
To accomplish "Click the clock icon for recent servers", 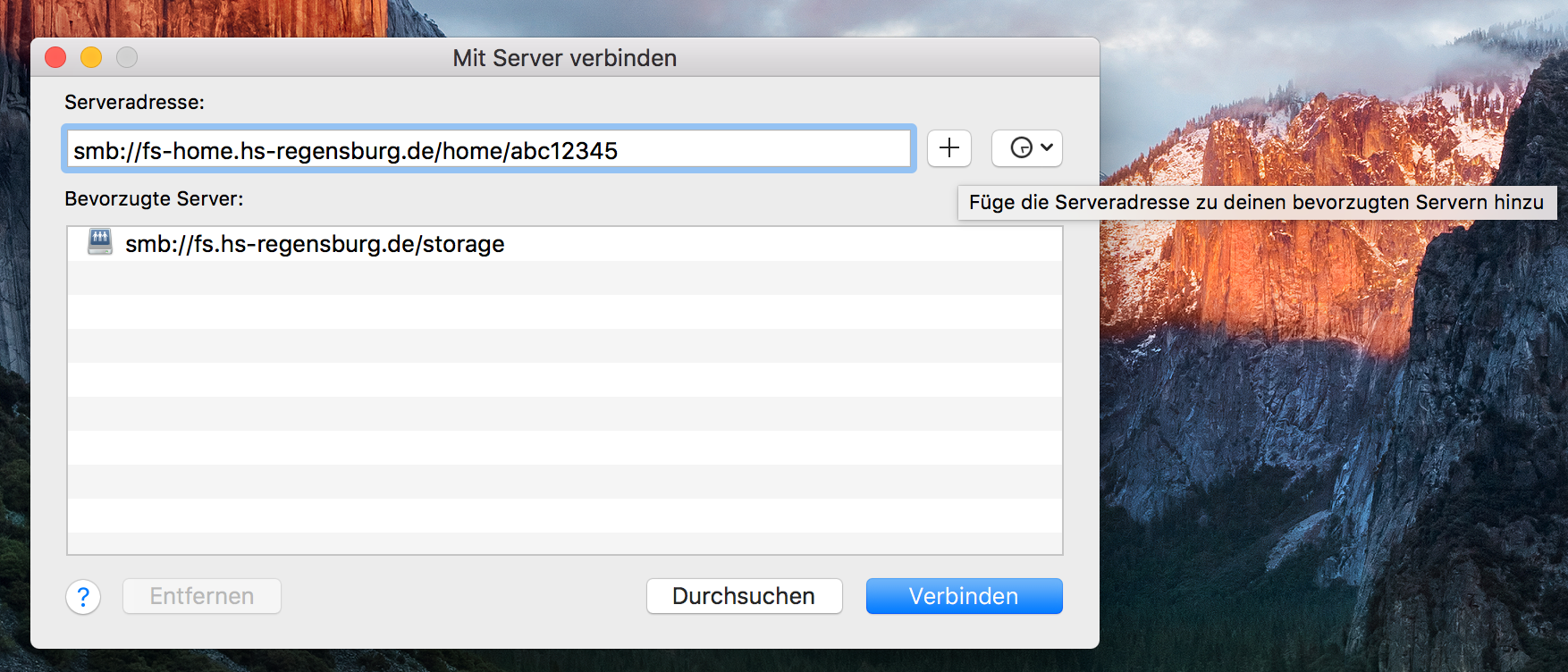I will (1021, 148).
